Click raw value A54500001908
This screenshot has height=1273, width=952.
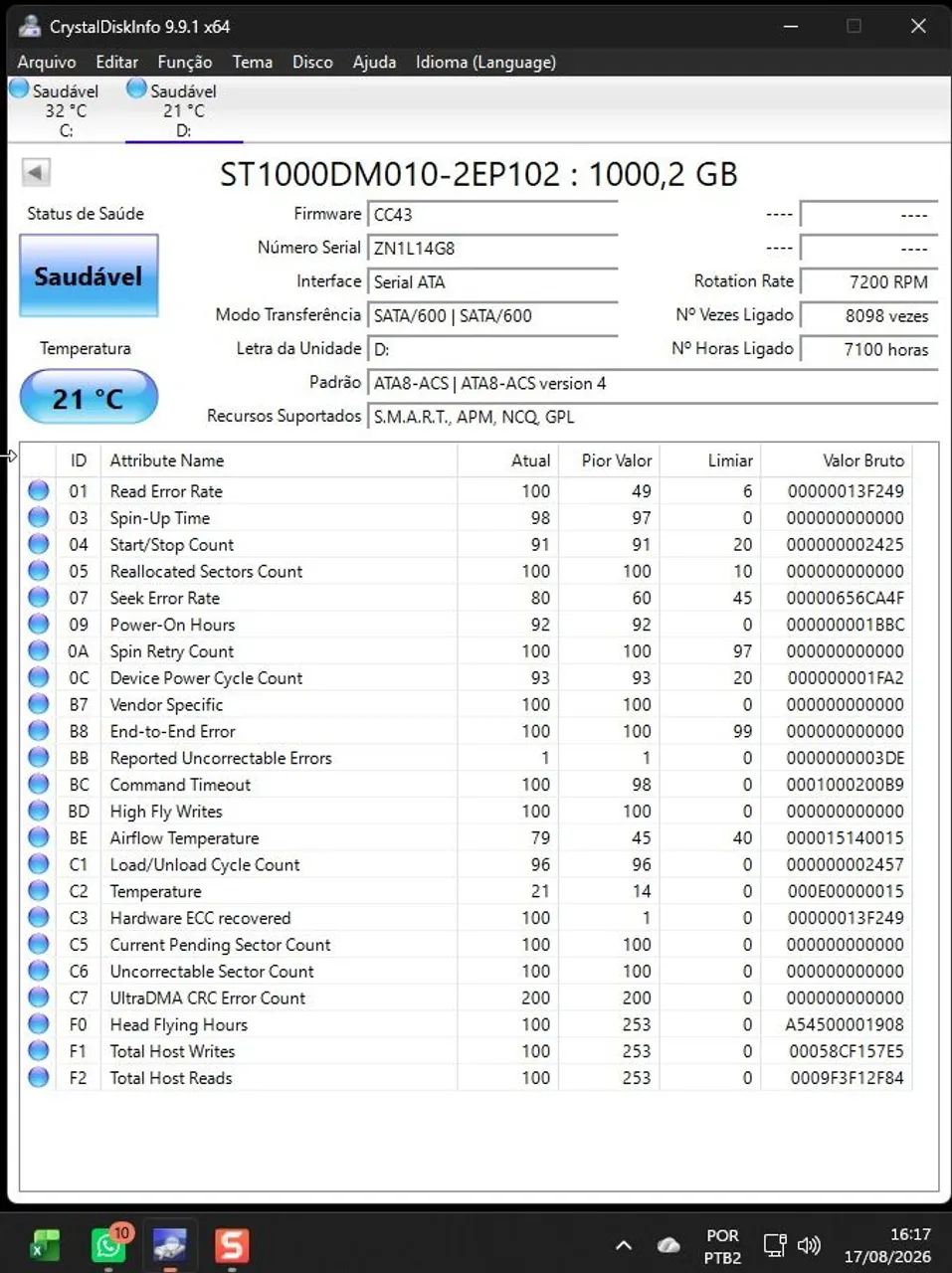coord(845,1024)
